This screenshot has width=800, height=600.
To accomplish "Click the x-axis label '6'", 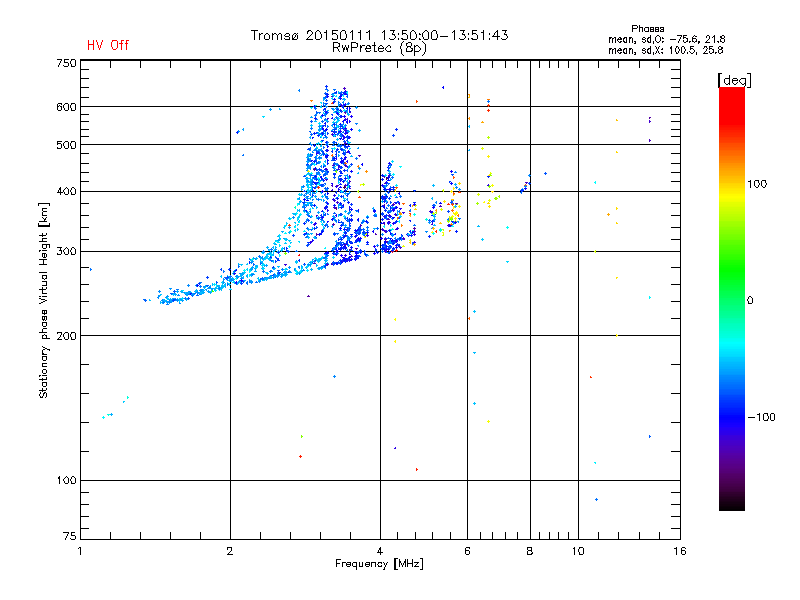I will point(467,551).
